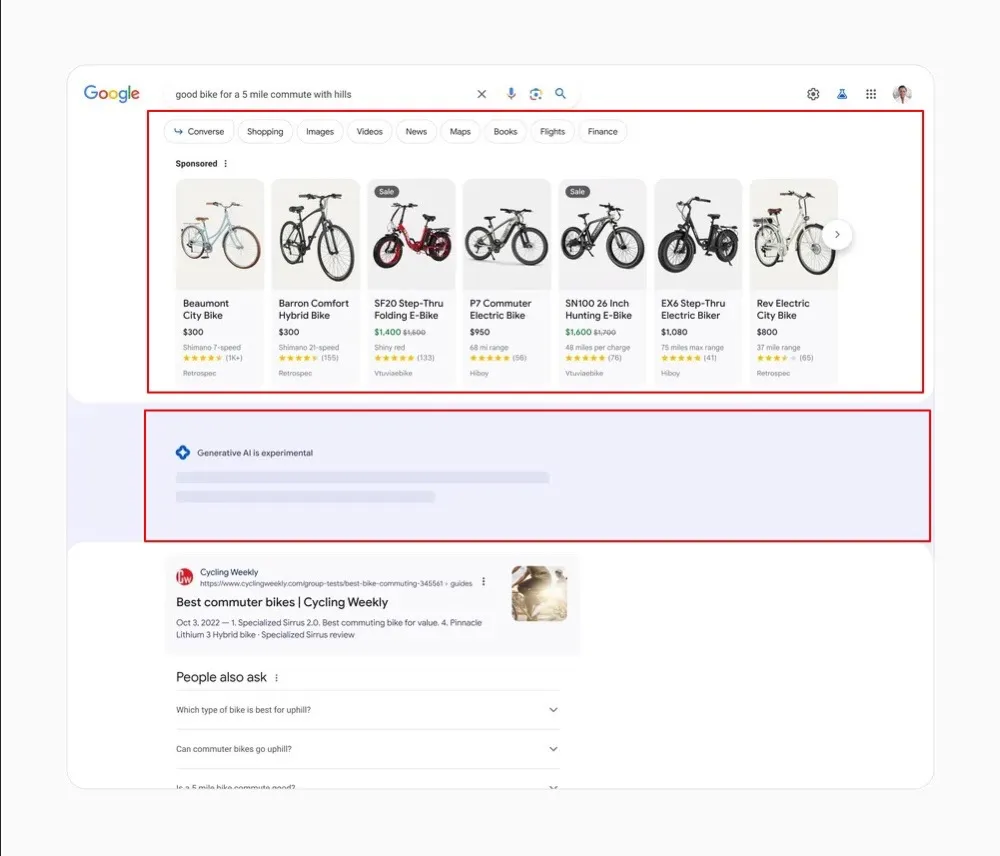The image size is (1000, 856).
Task: Open People also ask three-dot menu
Action: pos(276,678)
